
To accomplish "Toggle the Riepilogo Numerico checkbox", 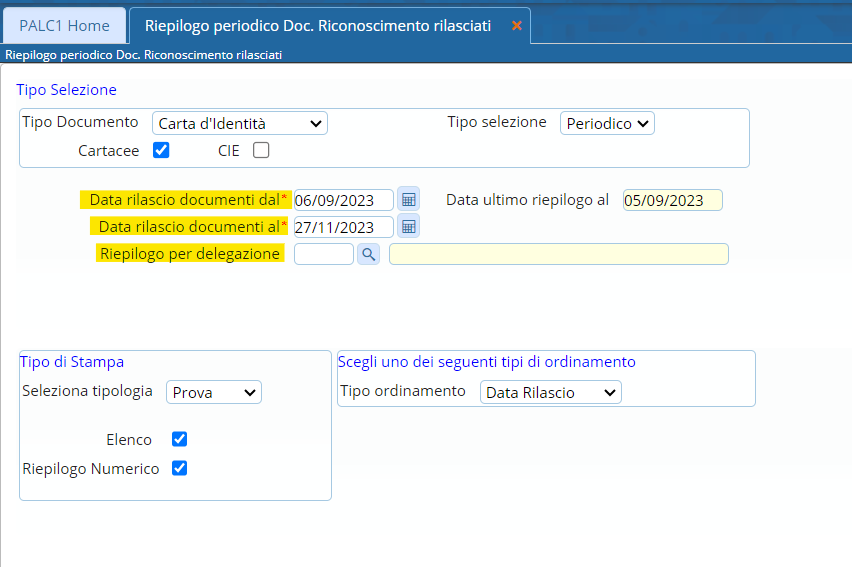I will (x=180, y=468).
